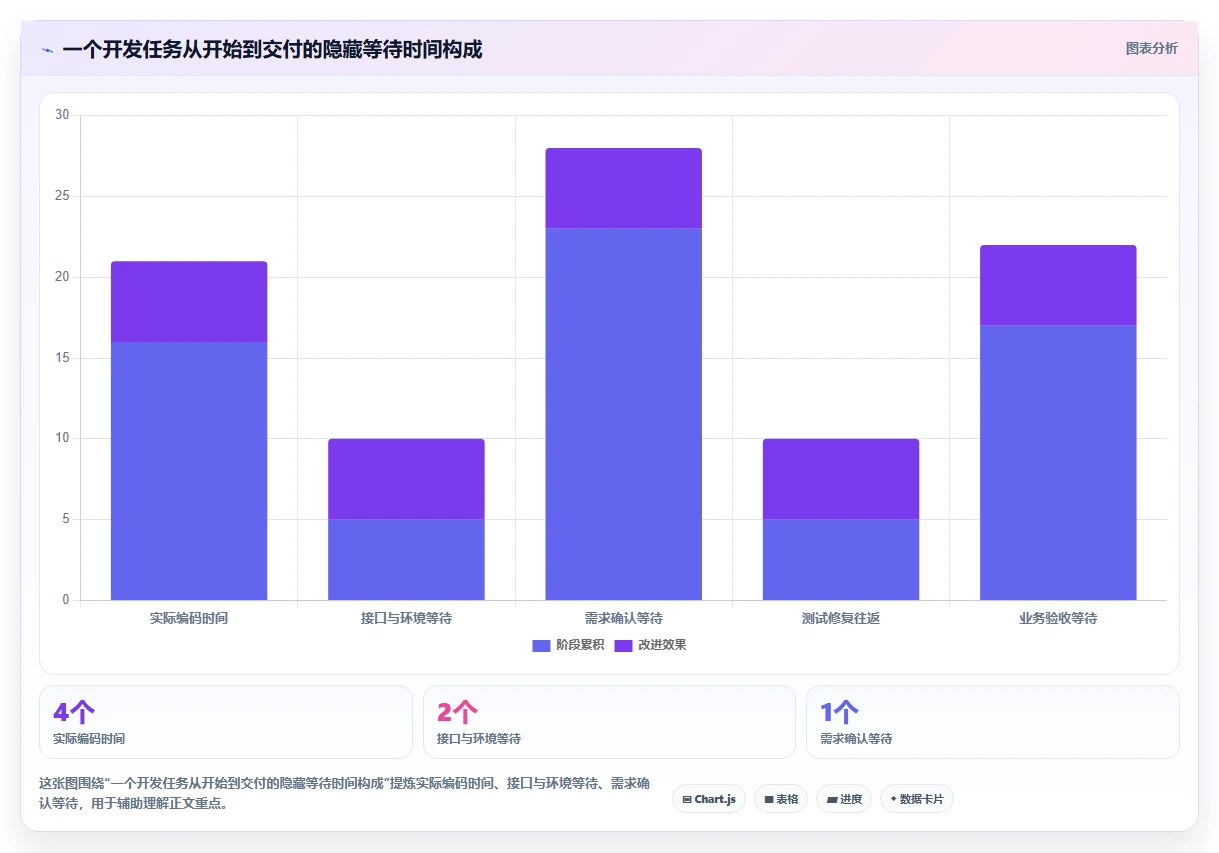Toggle the 阶段累积 legend entry
The image size is (1219, 853).
[568, 645]
